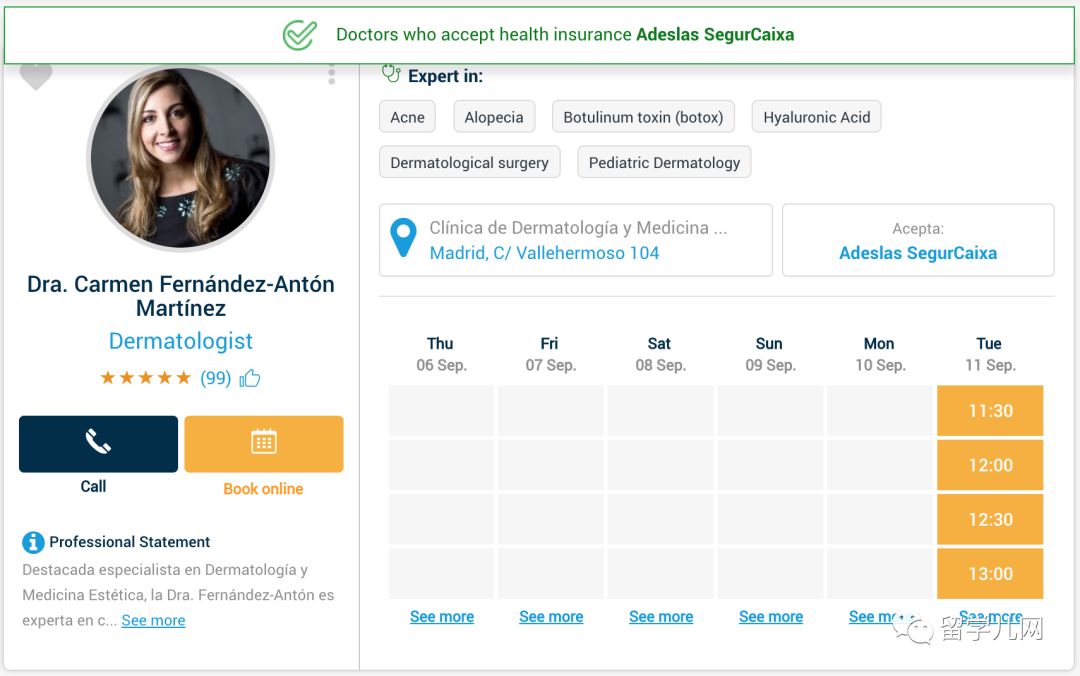1080x676 pixels.
Task: Click the thumbs-up icon beside ratings
Action: tap(250, 378)
